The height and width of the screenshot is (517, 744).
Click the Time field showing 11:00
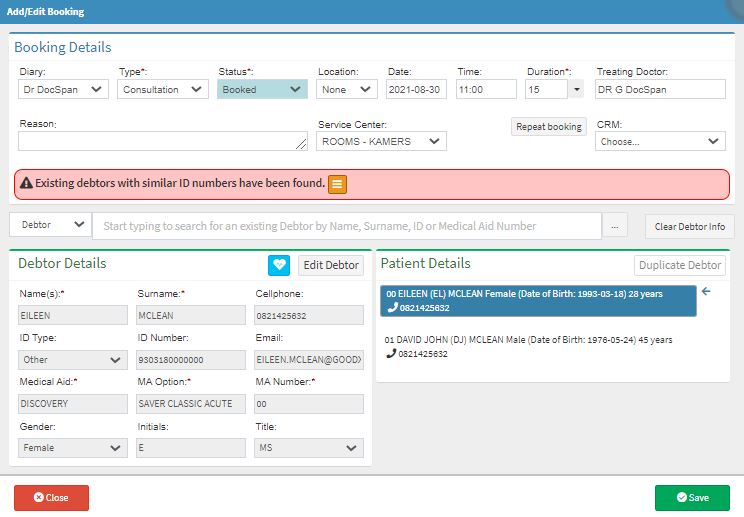(486, 89)
